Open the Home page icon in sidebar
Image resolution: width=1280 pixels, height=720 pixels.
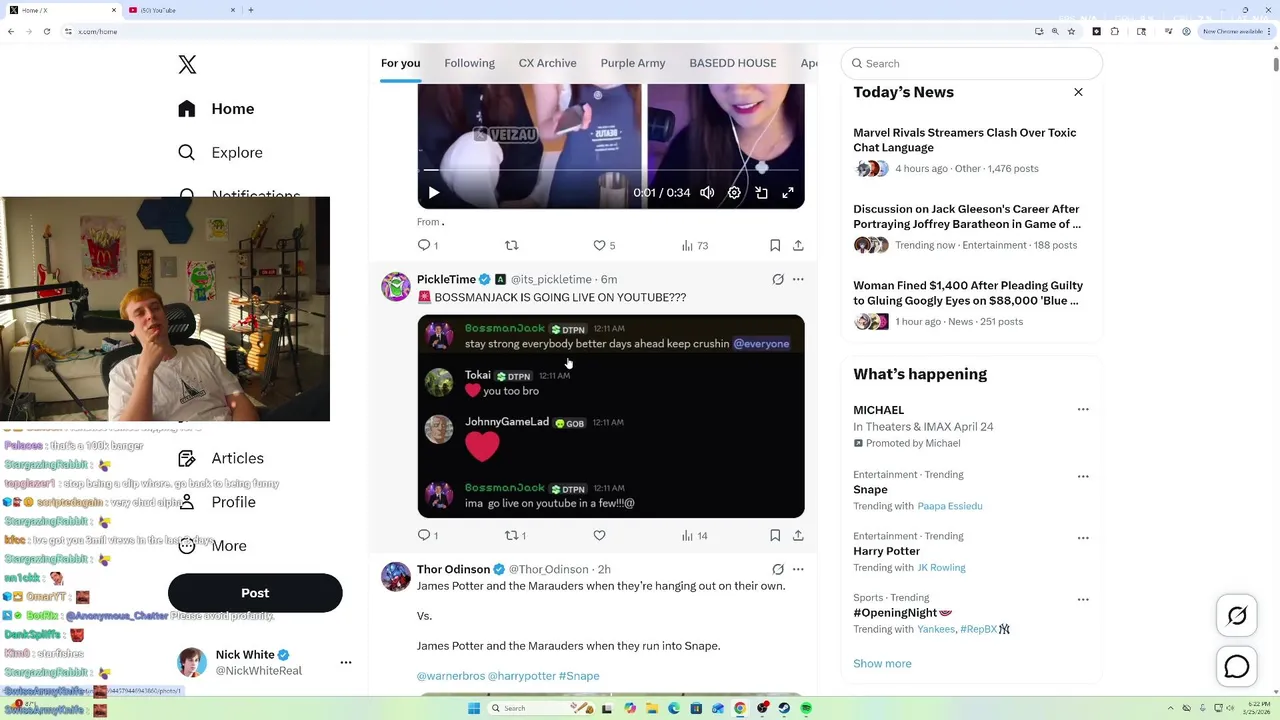(x=187, y=109)
